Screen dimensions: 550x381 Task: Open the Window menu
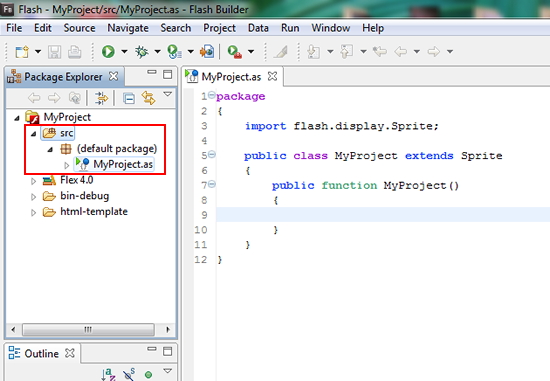point(331,28)
